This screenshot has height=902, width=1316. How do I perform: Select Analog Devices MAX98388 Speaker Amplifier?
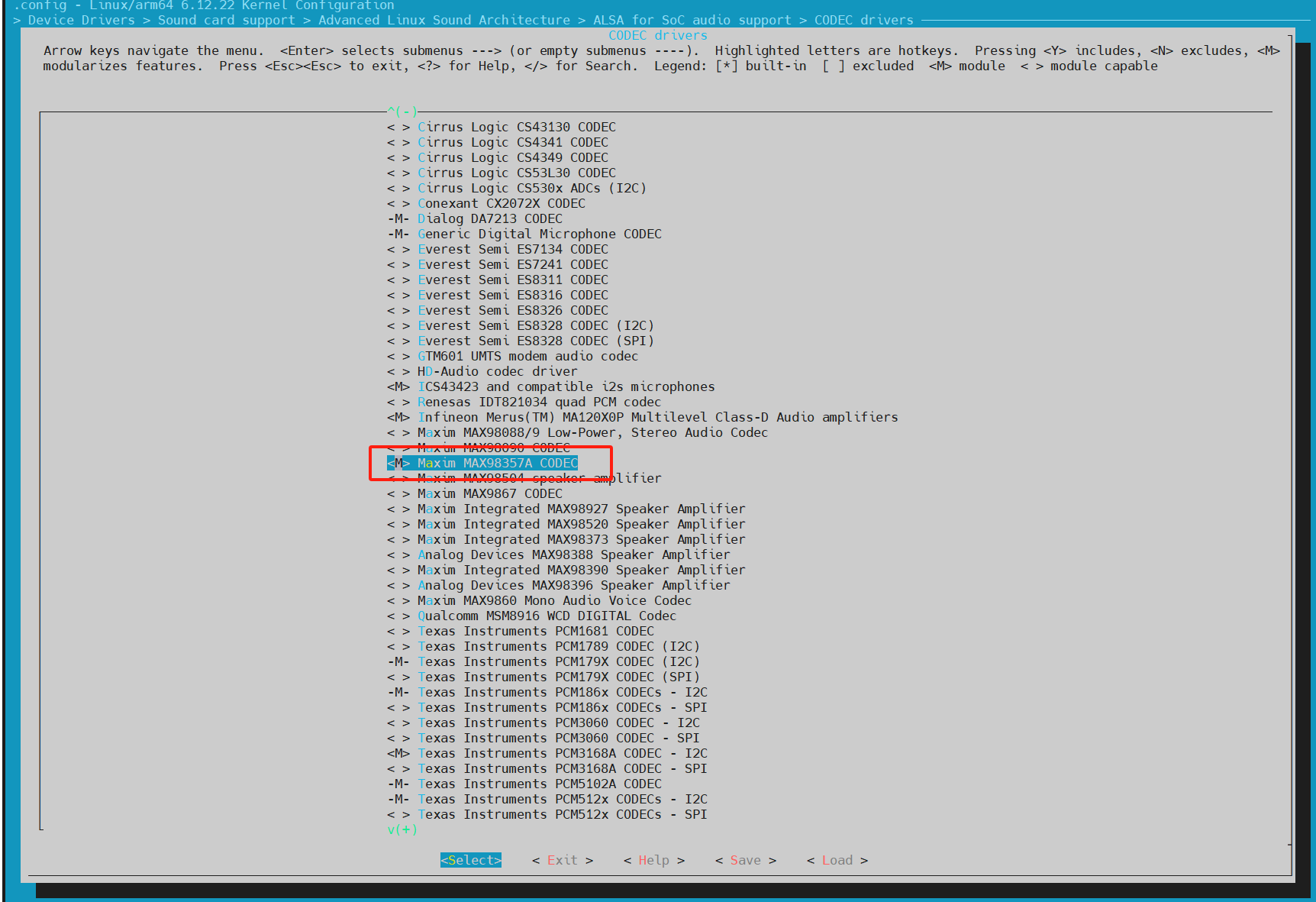pyautogui.click(x=559, y=554)
